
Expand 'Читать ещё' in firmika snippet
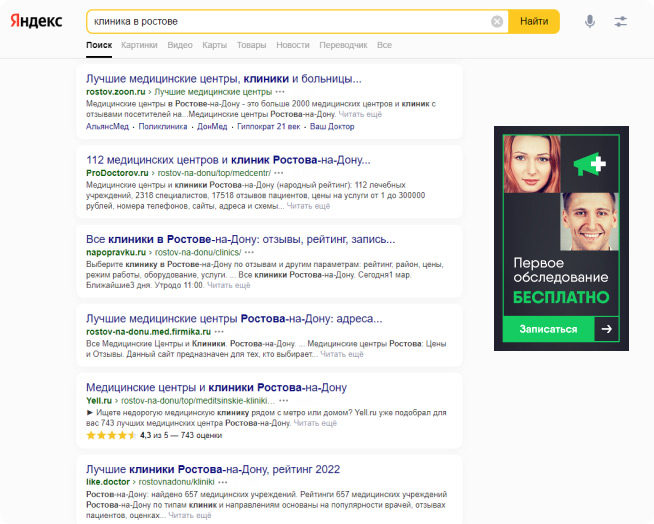click(342, 354)
